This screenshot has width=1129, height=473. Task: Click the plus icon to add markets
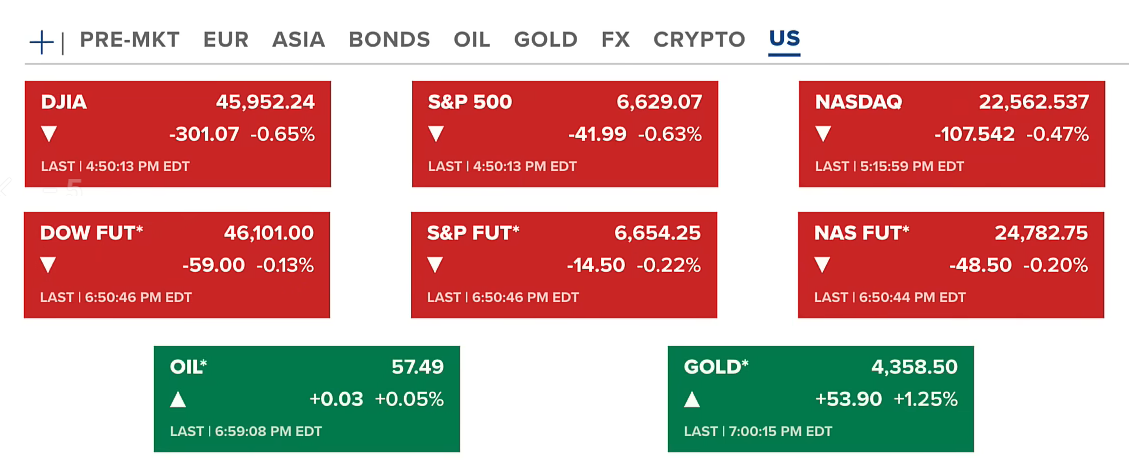click(41, 41)
